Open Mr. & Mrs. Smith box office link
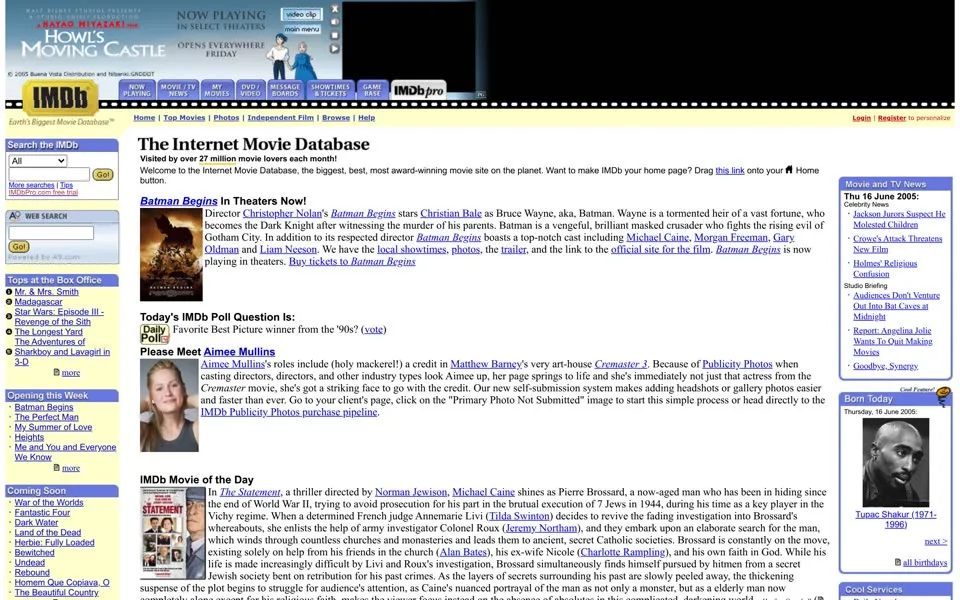 [47, 292]
